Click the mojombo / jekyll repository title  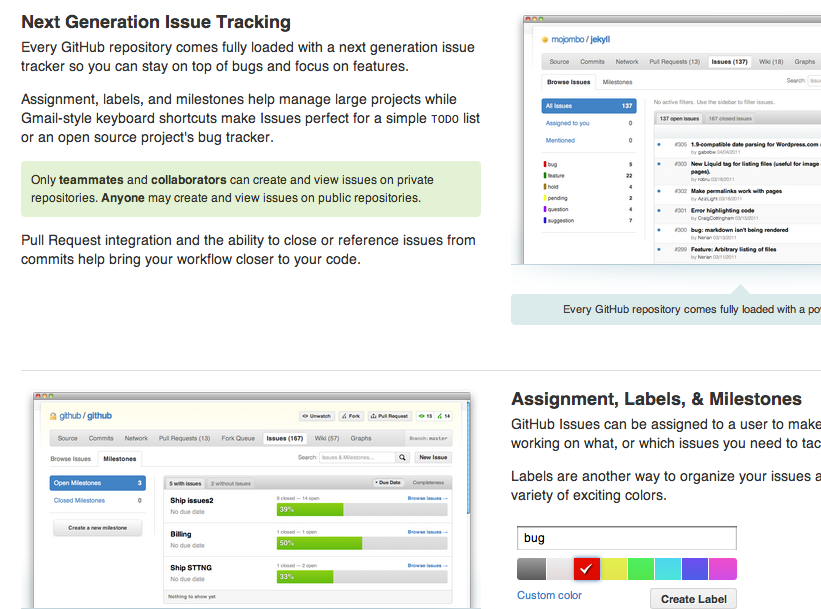(x=580, y=40)
